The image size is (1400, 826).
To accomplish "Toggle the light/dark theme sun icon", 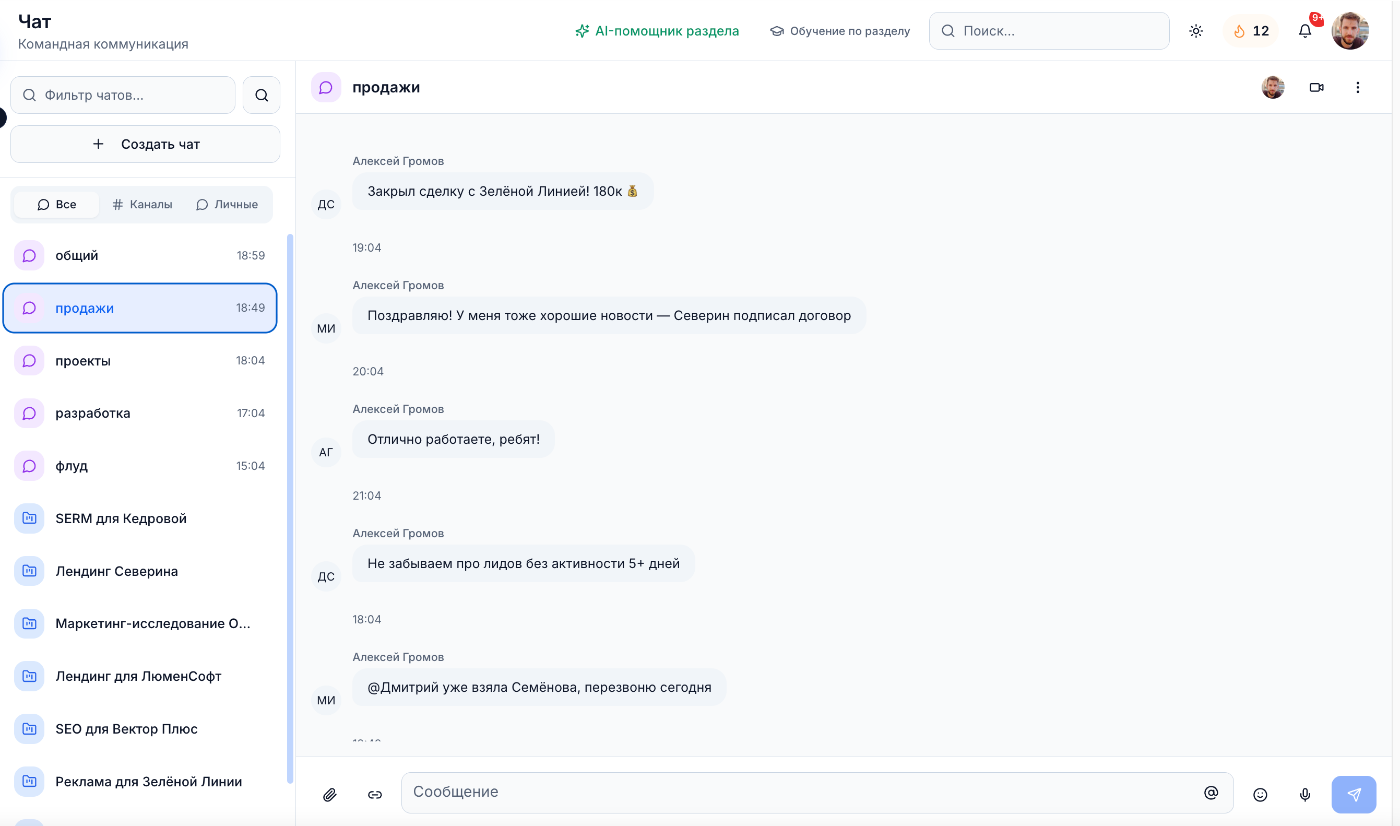I will click(x=1196, y=31).
